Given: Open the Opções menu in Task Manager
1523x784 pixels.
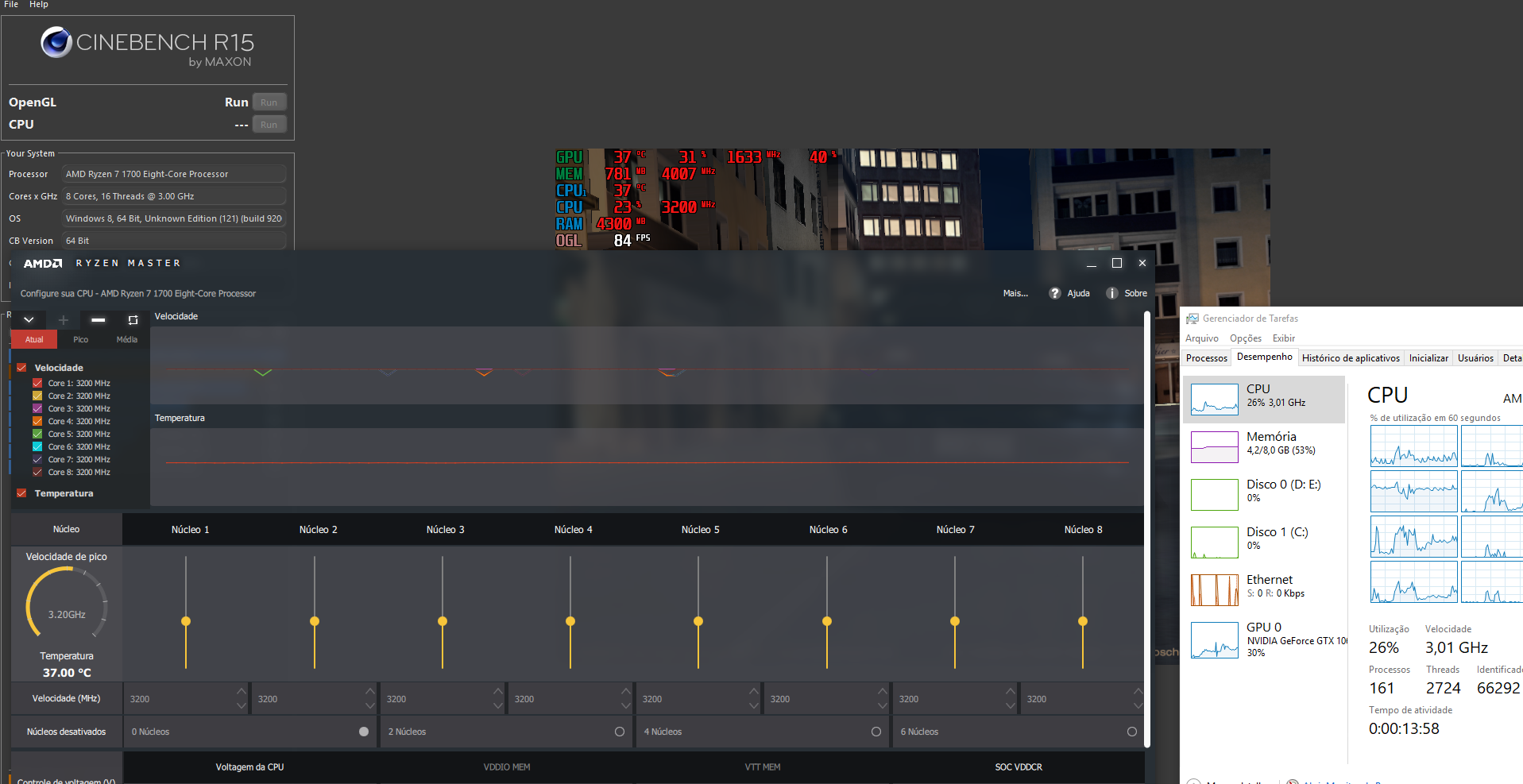Looking at the screenshot, I should (x=1246, y=338).
